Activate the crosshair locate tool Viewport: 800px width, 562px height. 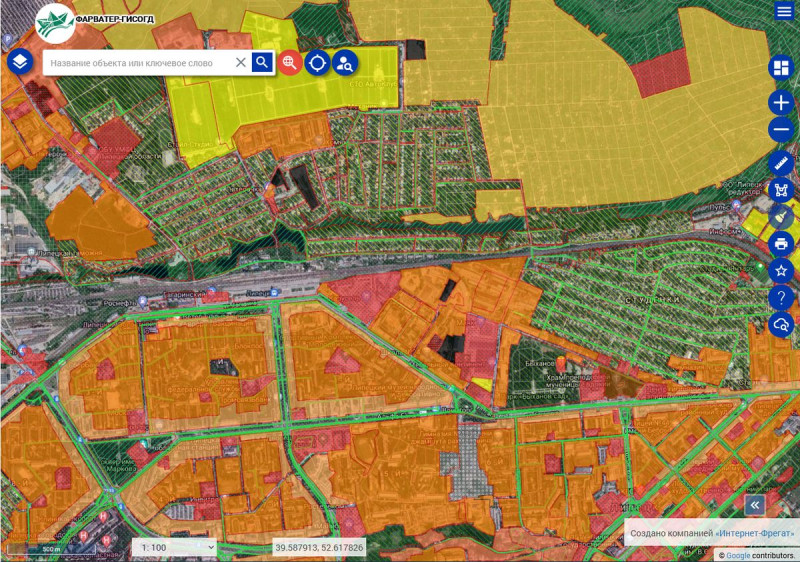(x=317, y=63)
